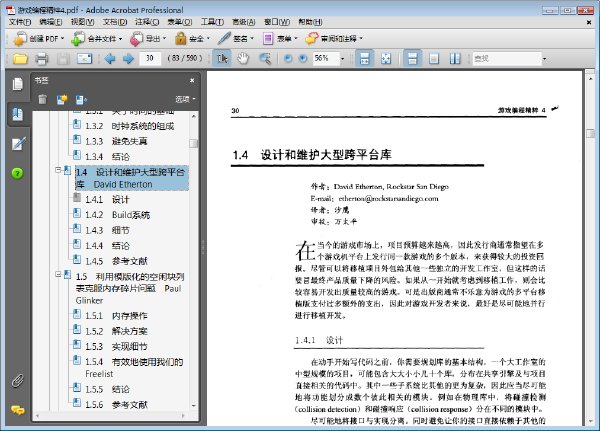Open the Bookmarks panel icon in sidebar
600x431 pixels.
tap(18, 114)
